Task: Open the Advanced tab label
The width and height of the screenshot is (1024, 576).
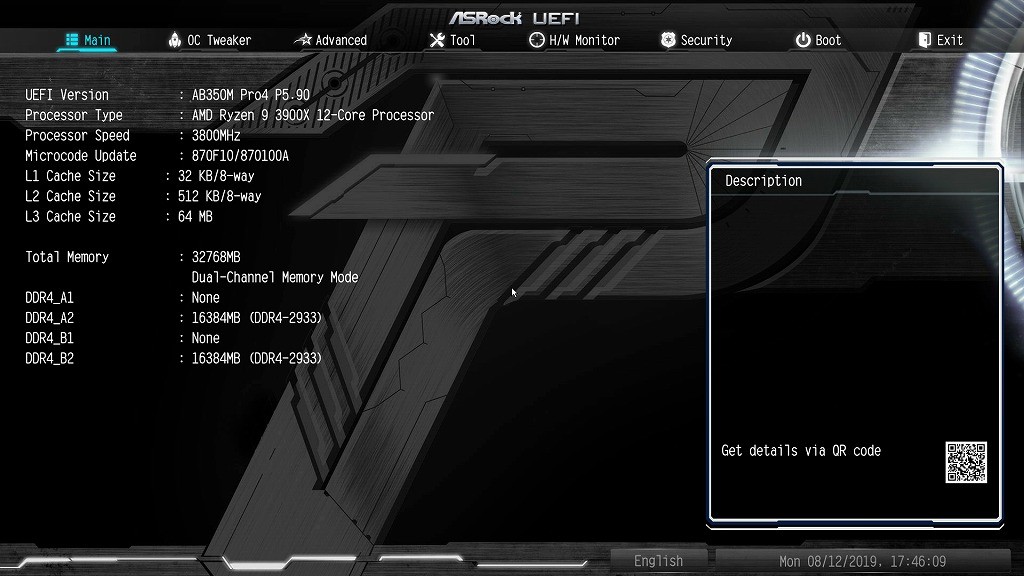Action: coord(341,40)
